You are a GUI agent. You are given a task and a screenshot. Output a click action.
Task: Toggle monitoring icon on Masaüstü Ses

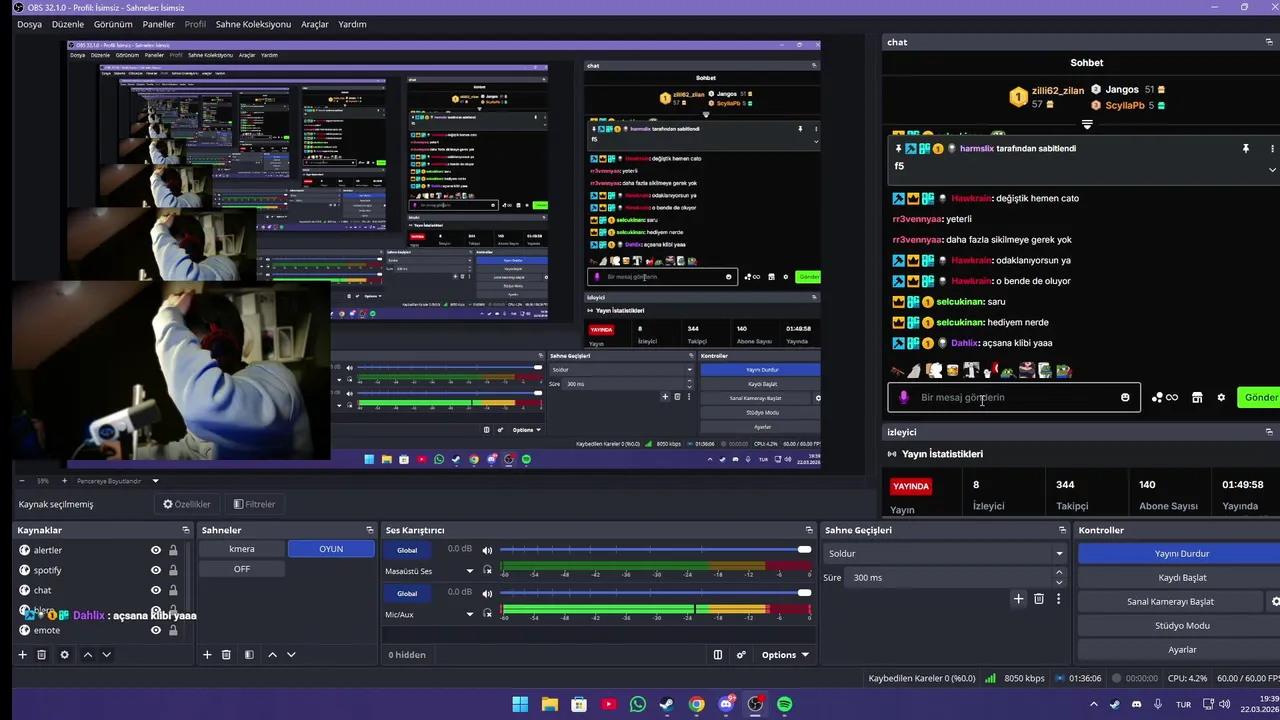click(488, 571)
